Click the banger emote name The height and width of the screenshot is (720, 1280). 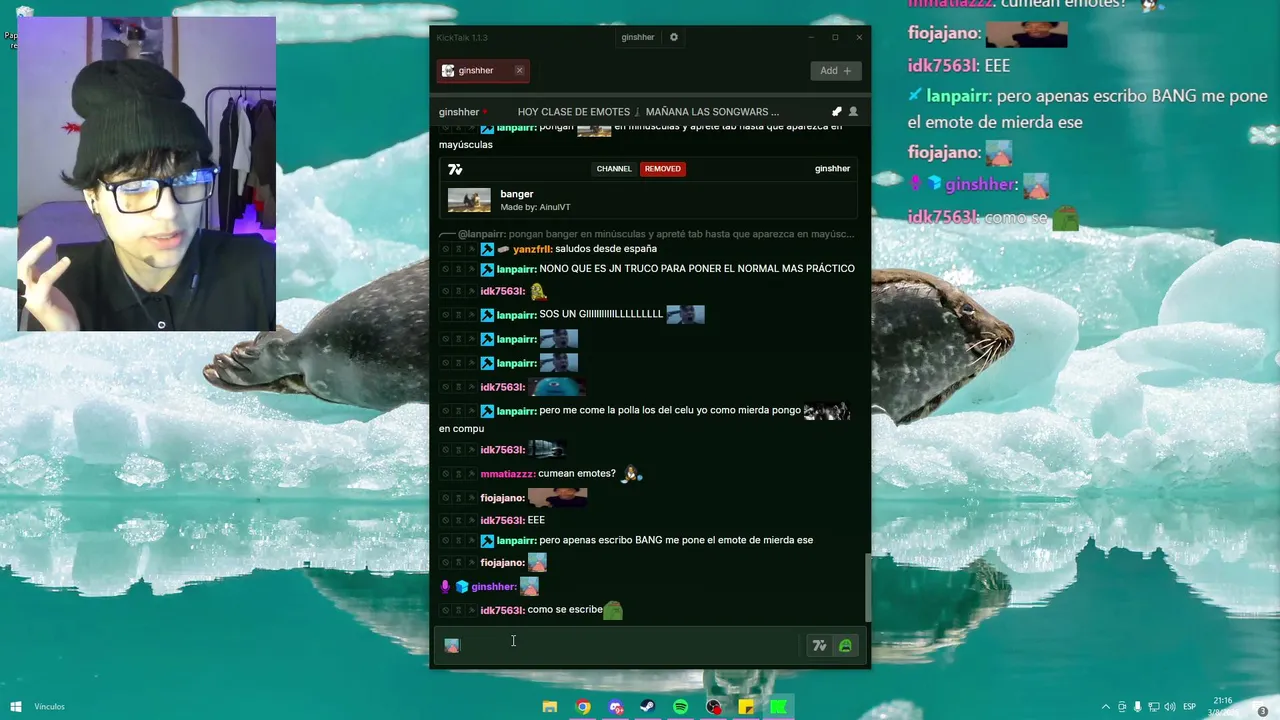point(517,194)
